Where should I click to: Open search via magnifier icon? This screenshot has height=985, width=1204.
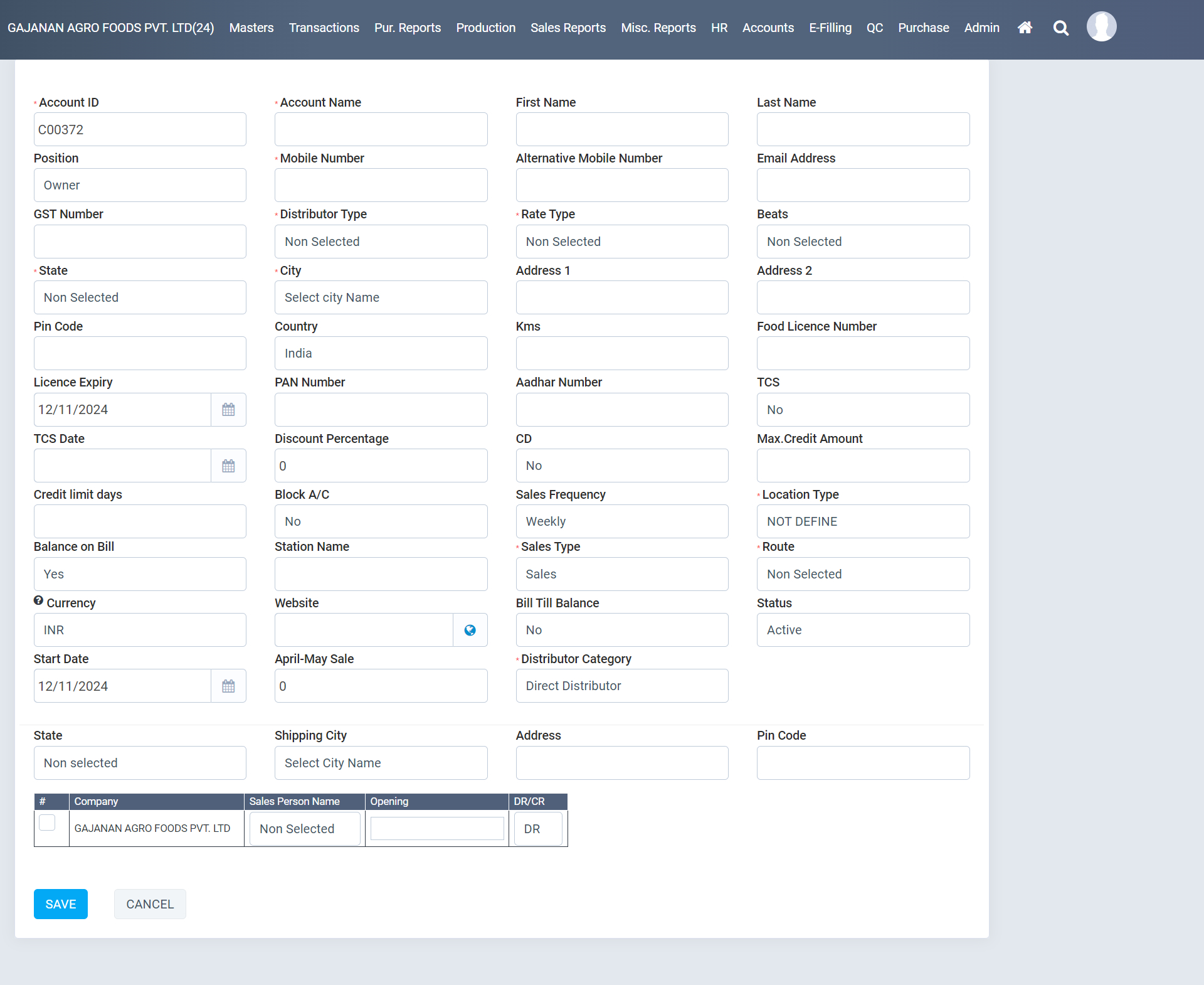point(1060,28)
